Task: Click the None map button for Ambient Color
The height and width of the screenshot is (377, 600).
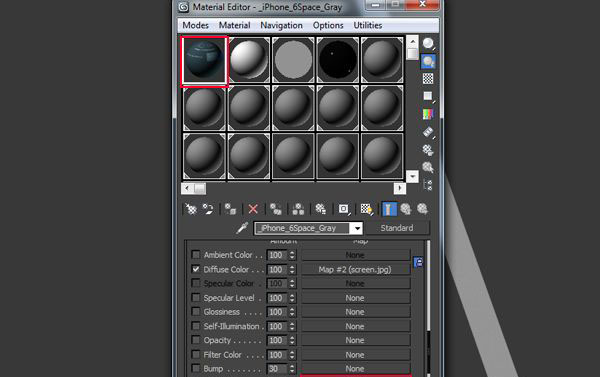Action: [x=355, y=255]
